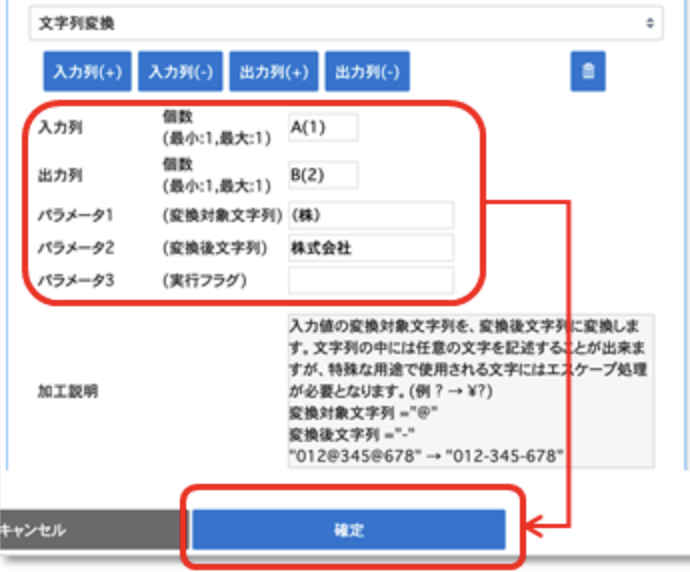Viewport: 690px width, 572px height.
Task: Remove an output column with 出力列(-)
Action: 367,72
